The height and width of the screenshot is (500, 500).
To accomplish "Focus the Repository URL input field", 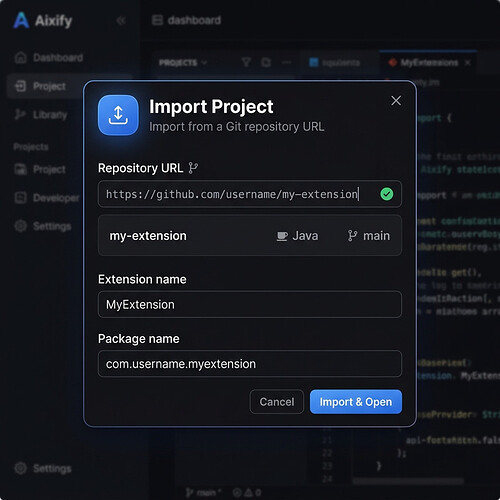I will [250, 194].
